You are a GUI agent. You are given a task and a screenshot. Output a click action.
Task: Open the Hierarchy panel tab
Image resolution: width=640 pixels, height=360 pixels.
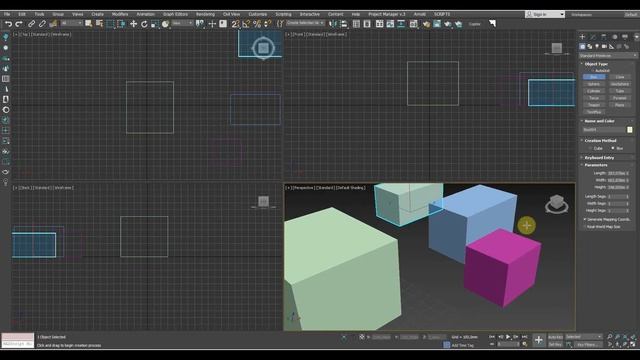point(604,37)
